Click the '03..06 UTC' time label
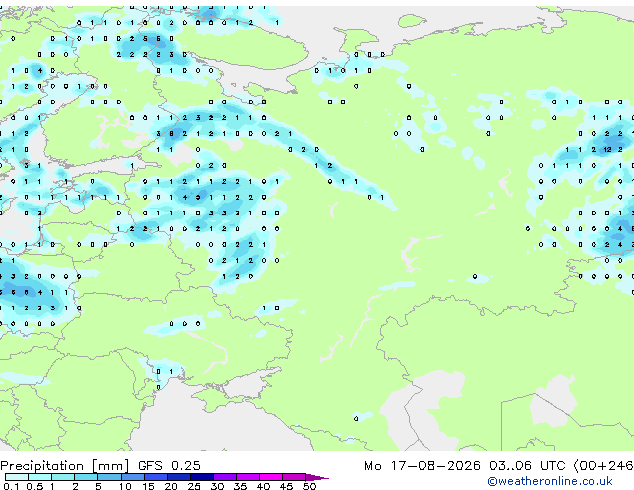This screenshot has width=634, height=490. [x=526, y=466]
